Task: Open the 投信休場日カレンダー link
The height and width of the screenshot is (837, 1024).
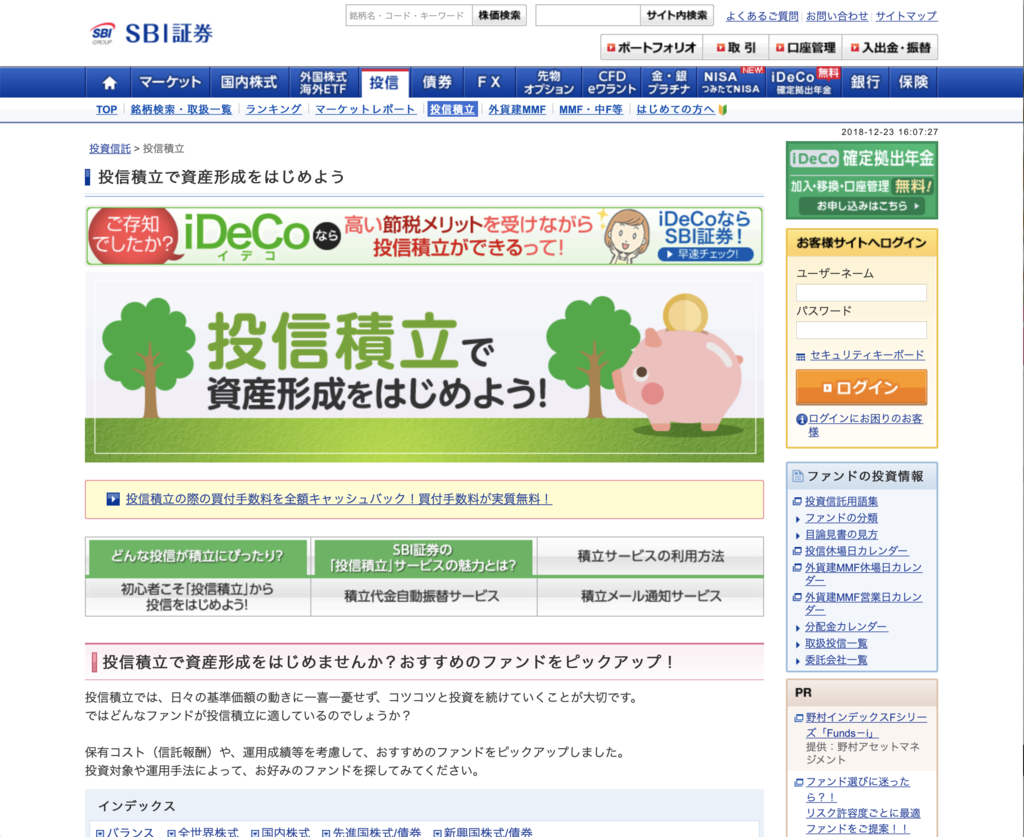Action: coord(856,551)
